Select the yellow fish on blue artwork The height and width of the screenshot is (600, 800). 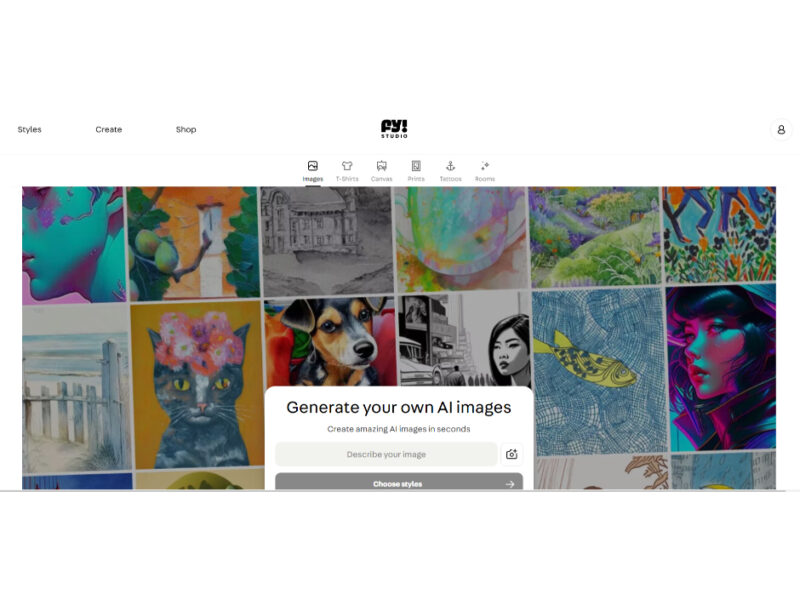pyautogui.click(x=599, y=371)
